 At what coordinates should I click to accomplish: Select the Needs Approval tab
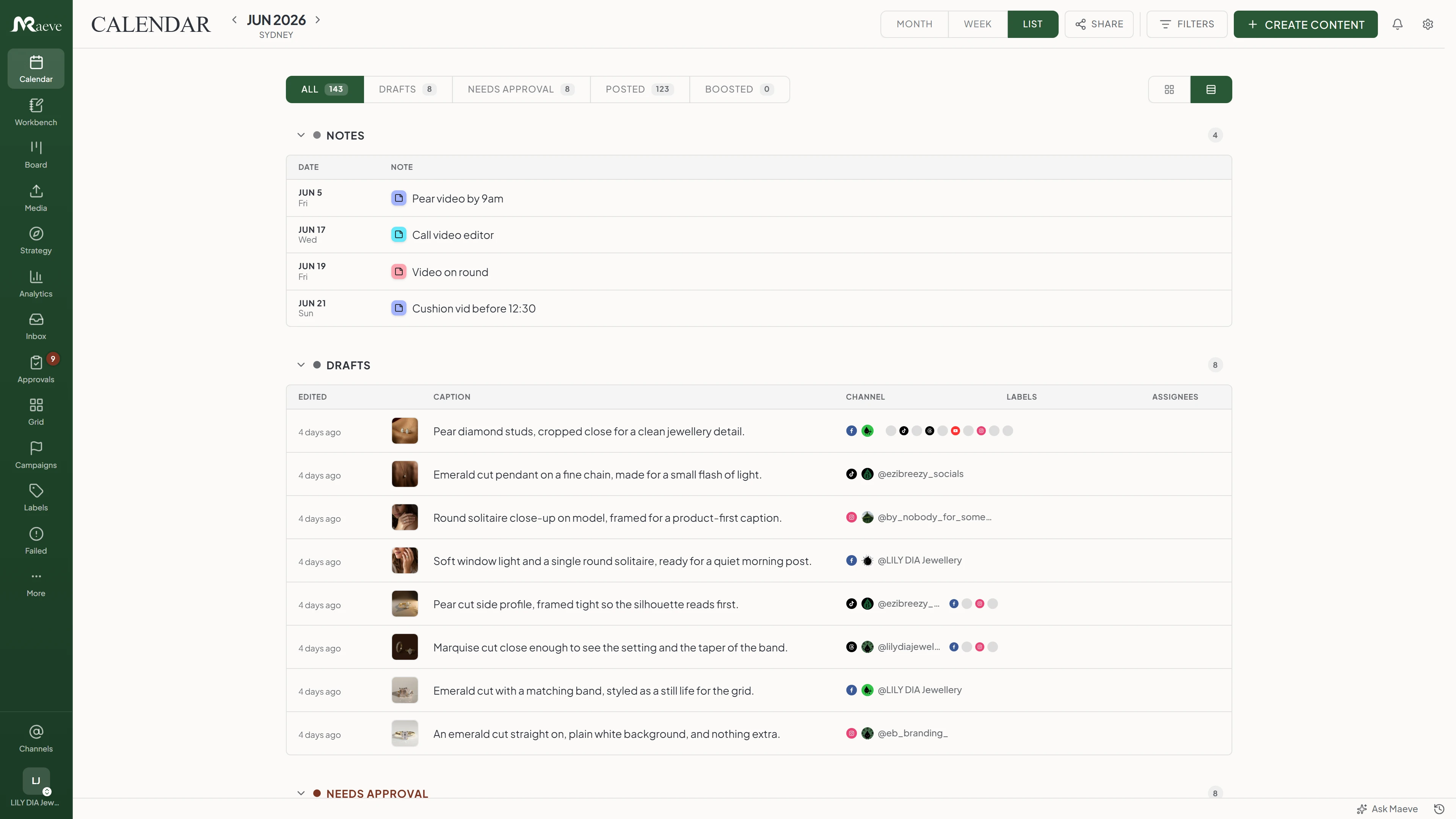pos(521,89)
